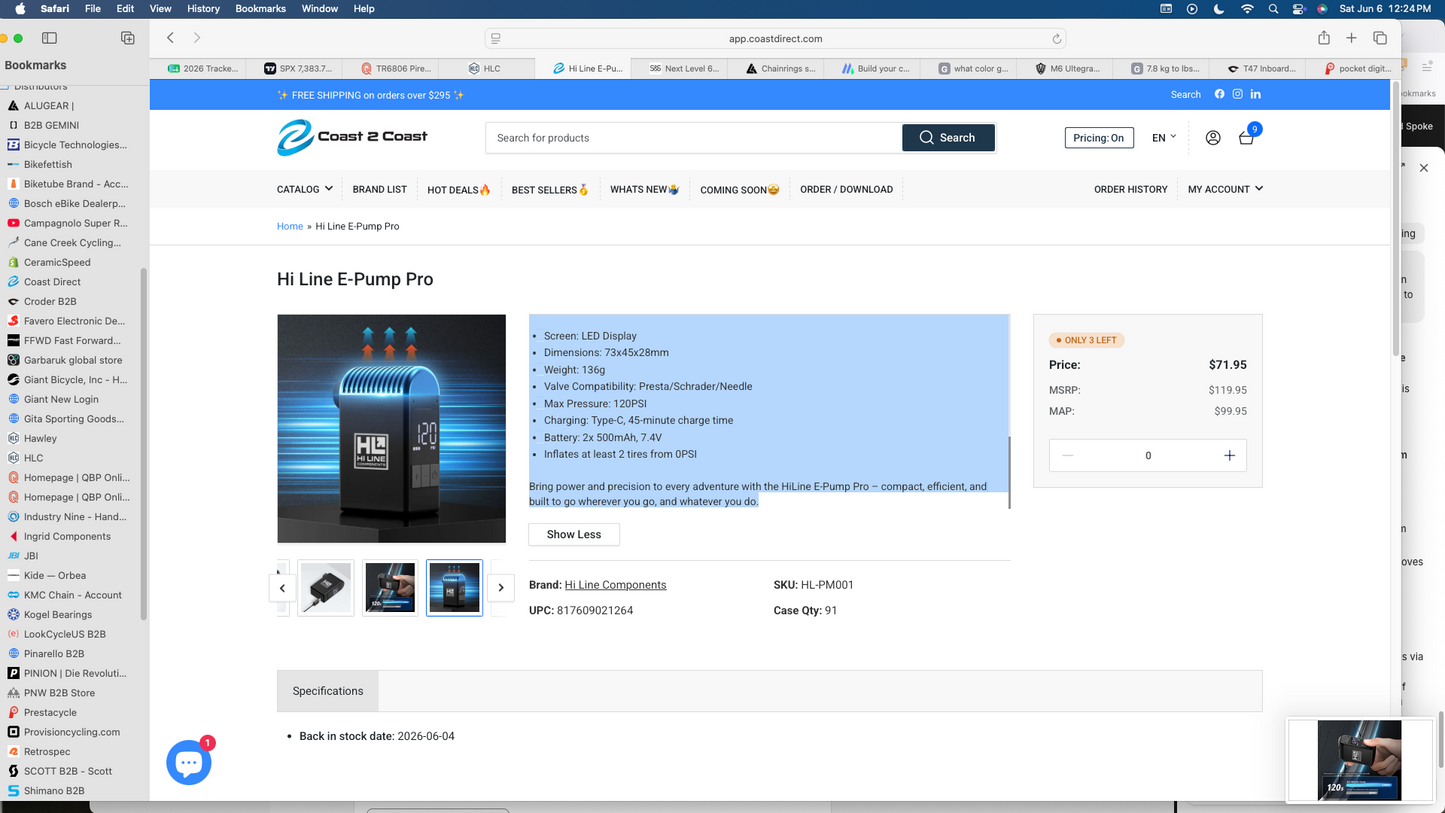Click the Home breadcrumb link
This screenshot has width=1445, height=813.
[x=290, y=226]
